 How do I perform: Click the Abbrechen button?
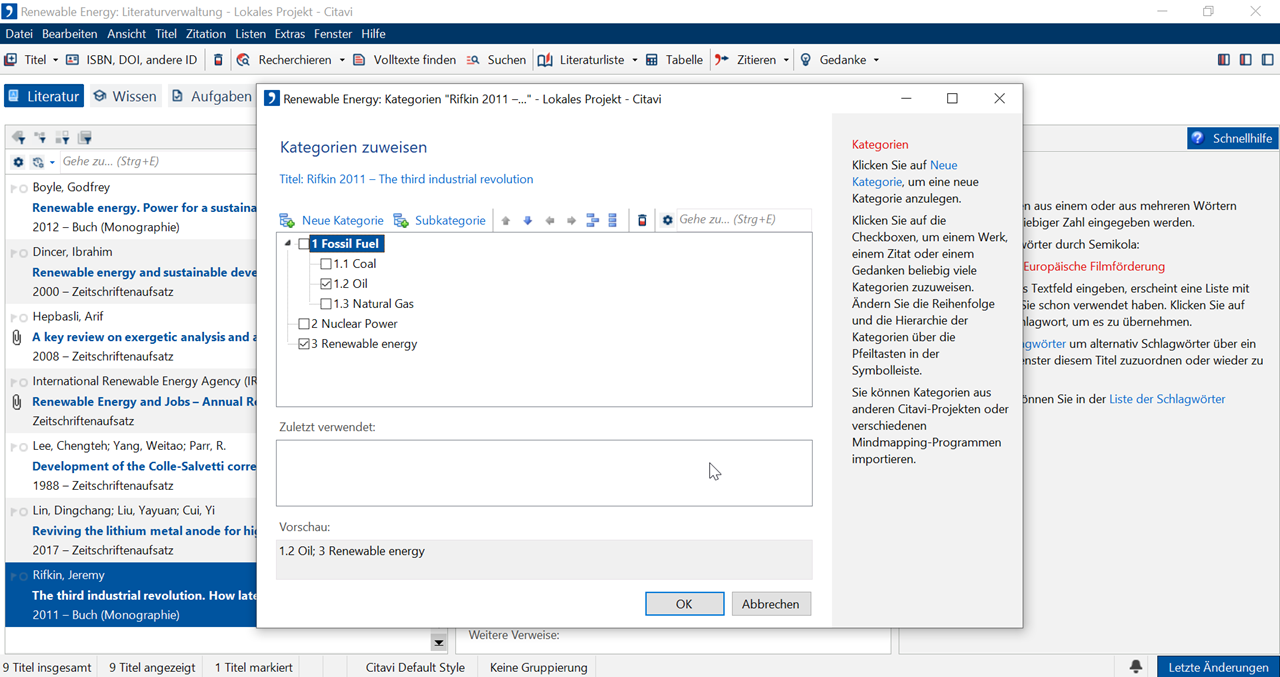coord(770,604)
